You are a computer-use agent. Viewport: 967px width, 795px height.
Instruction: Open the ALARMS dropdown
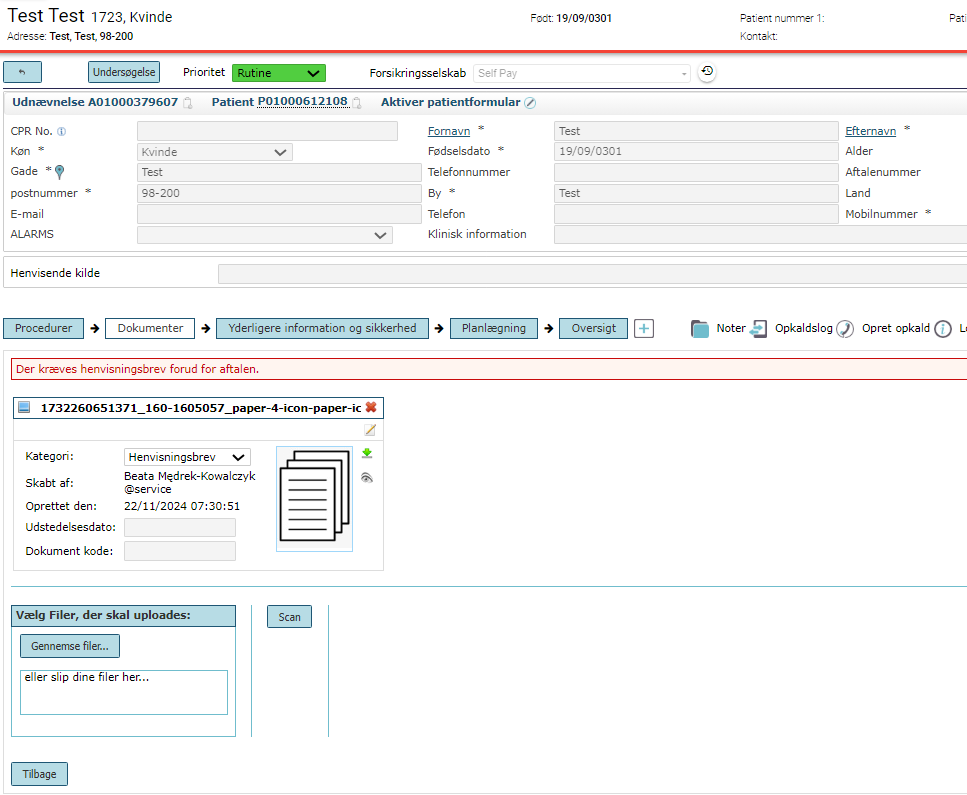coord(265,235)
